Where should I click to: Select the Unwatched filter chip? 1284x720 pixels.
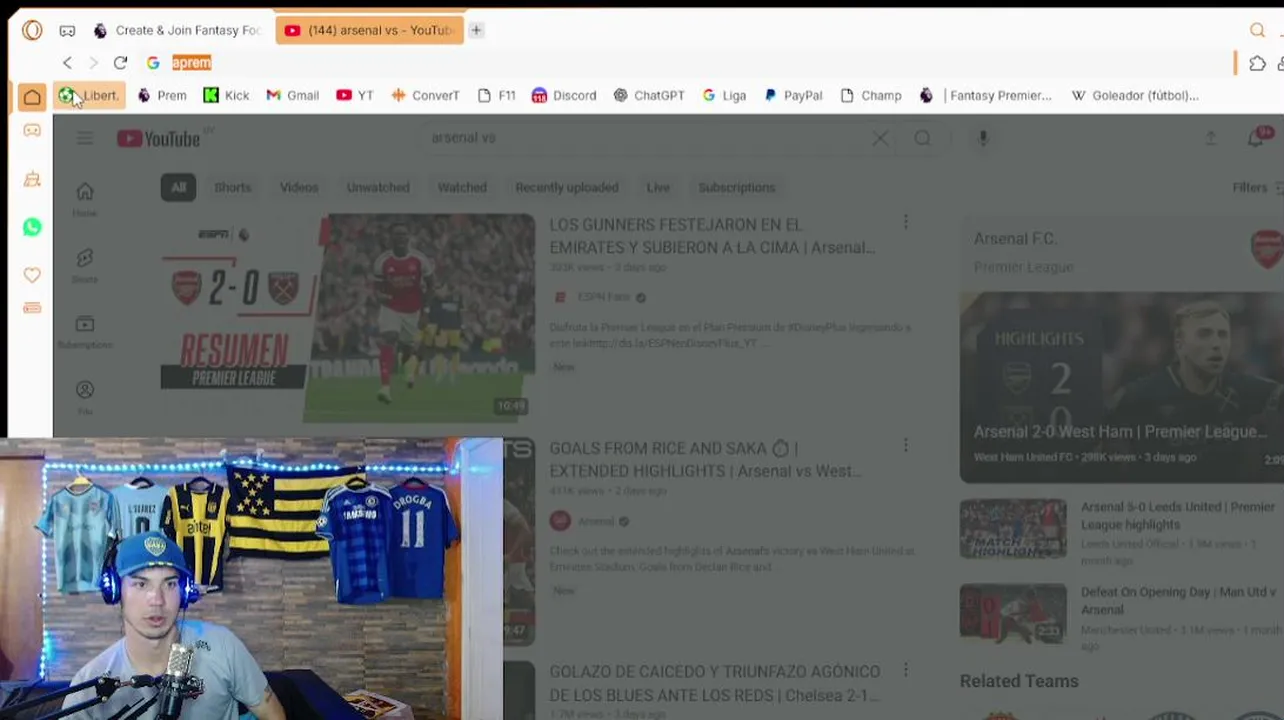click(x=378, y=187)
